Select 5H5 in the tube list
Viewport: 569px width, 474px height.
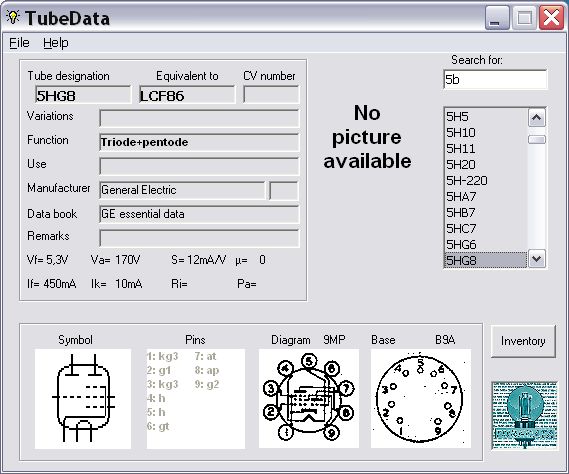tap(486, 117)
